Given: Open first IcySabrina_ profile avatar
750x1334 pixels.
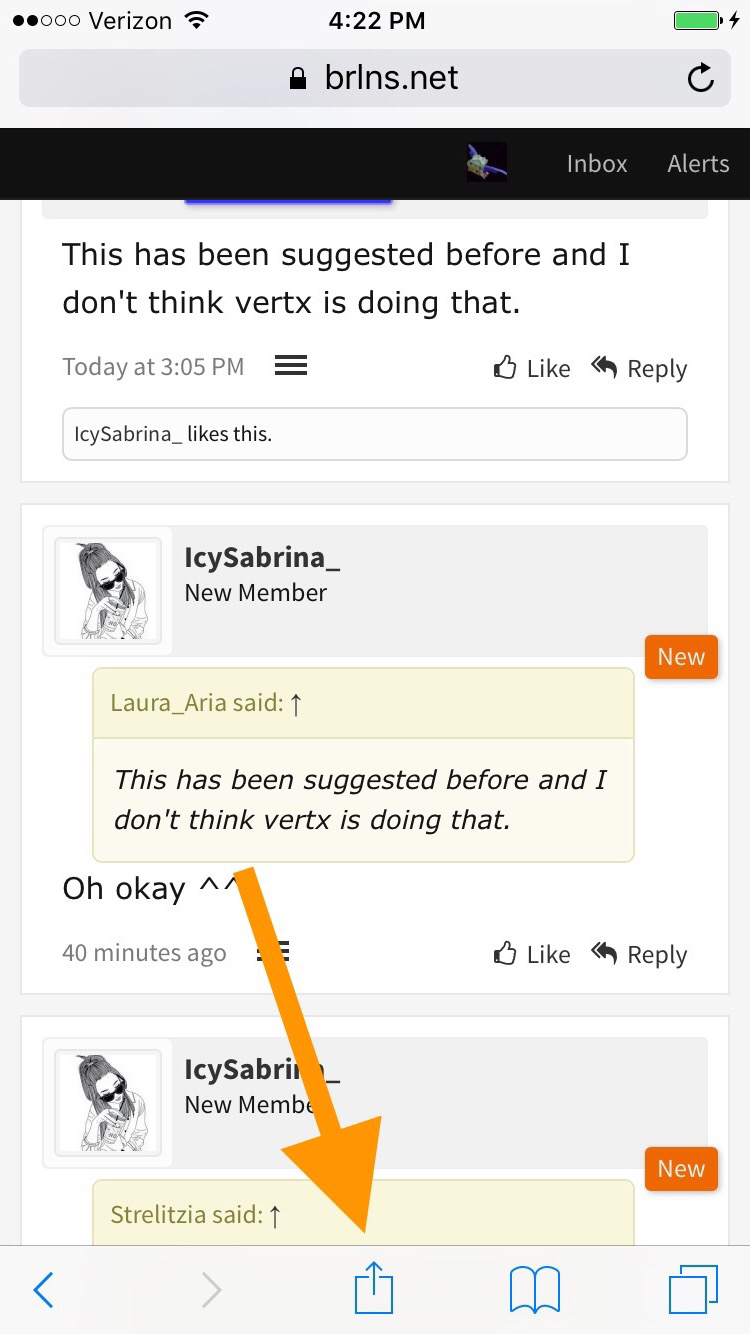Looking at the screenshot, I should (x=107, y=590).
